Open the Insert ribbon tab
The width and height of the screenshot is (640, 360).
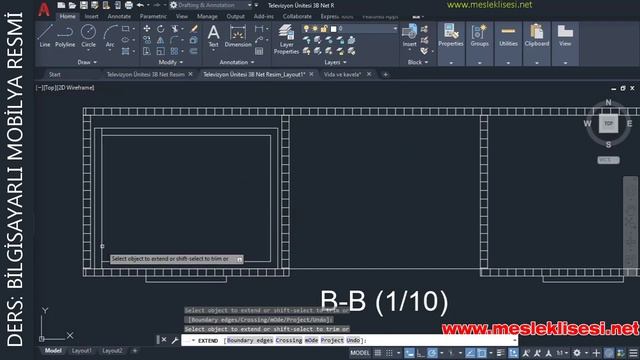[91, 17]
